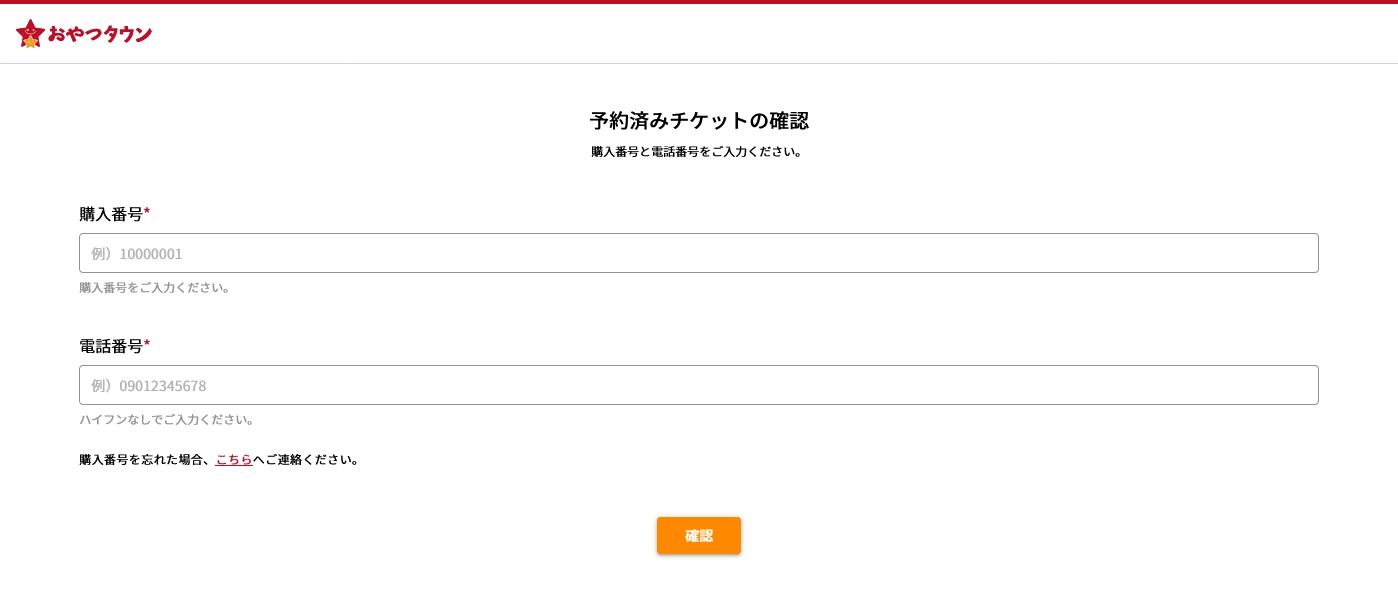Click helper text 購入番号をご入力ください below first field
The height and width of the screenshot is (594, 1398).
click(155, 288)
